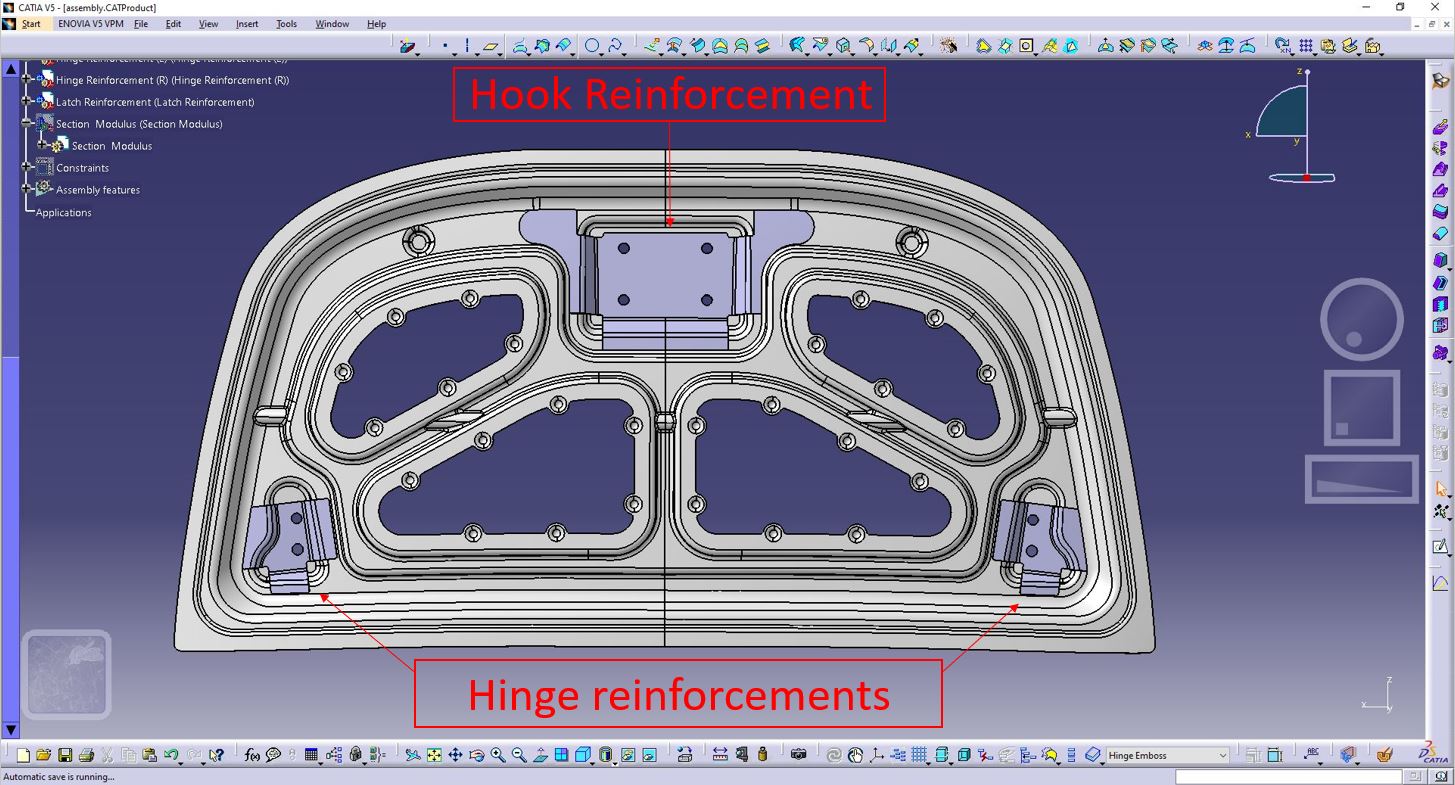
Task: Click the Fit All In view icon
Action: click(x=433, y=755)
